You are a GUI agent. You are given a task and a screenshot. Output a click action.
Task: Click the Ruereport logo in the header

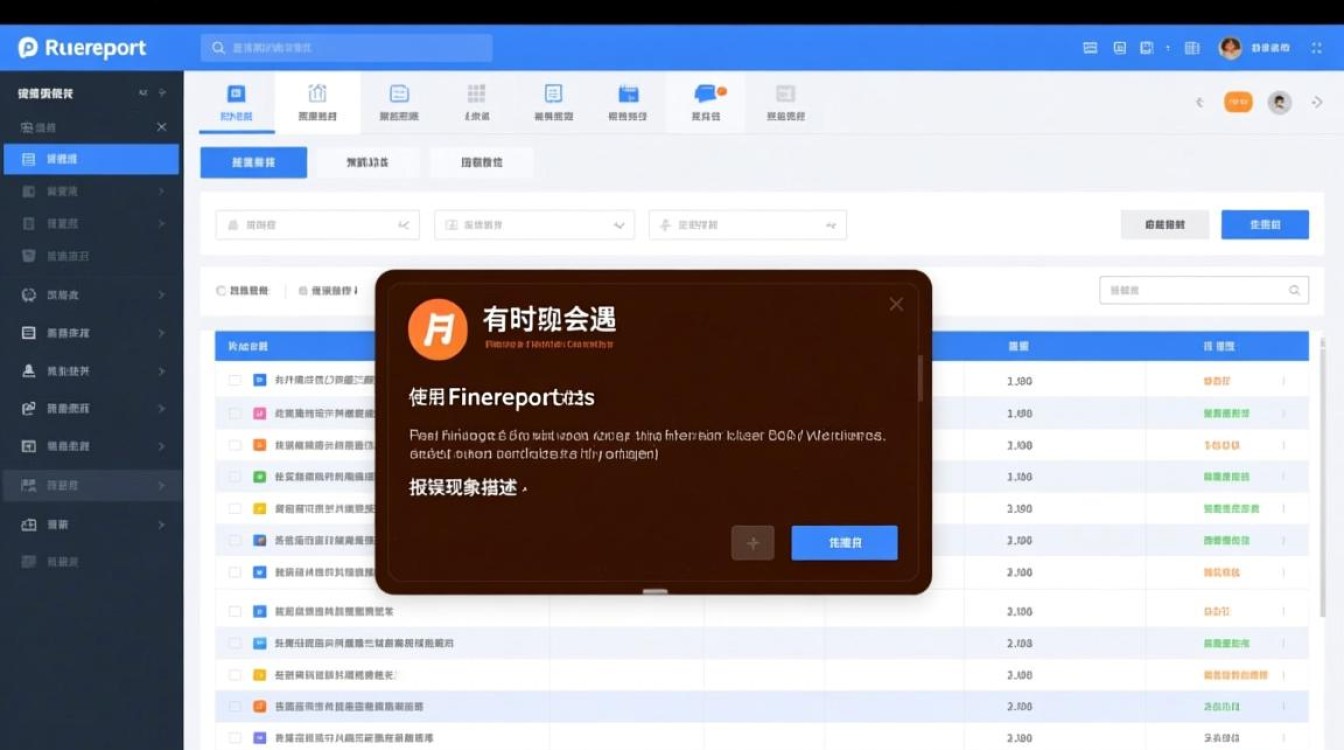click(x=82, y=48)
